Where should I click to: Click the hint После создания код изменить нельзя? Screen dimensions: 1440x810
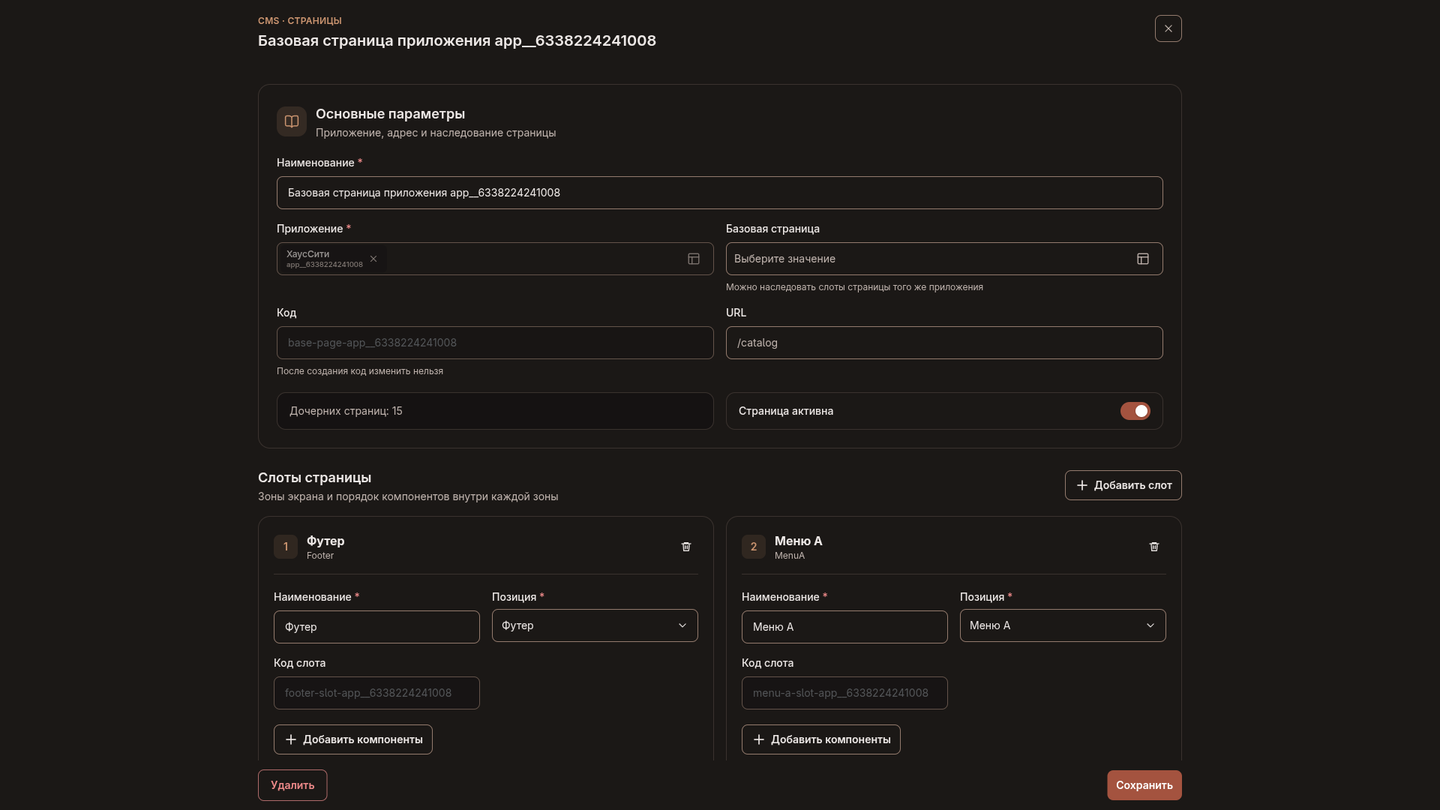tap(360, 371)
